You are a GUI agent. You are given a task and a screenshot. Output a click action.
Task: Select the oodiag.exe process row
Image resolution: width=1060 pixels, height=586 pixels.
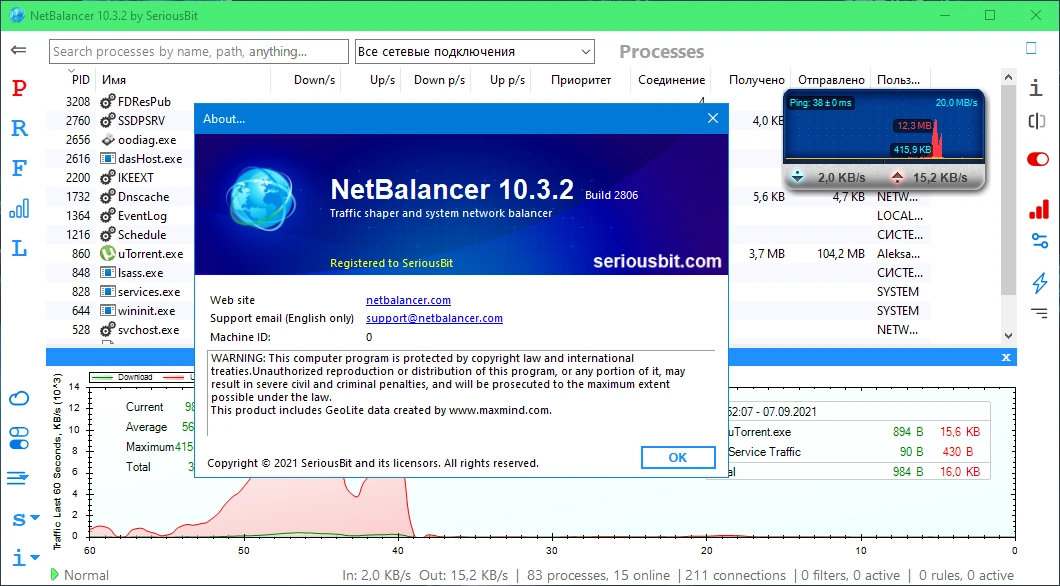[488, 140]
